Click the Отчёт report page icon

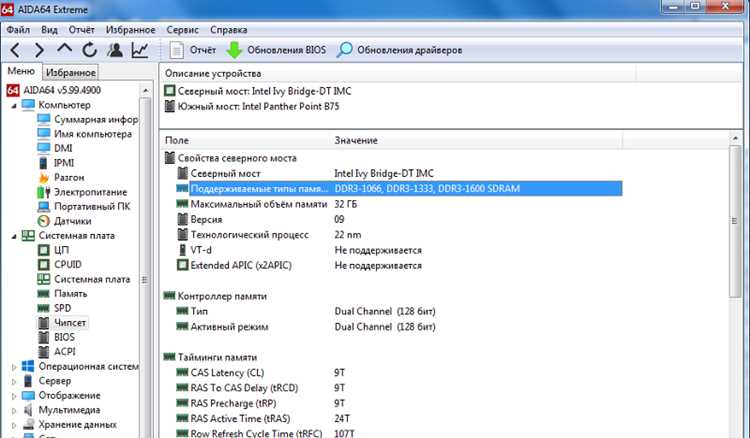(176, 50)
